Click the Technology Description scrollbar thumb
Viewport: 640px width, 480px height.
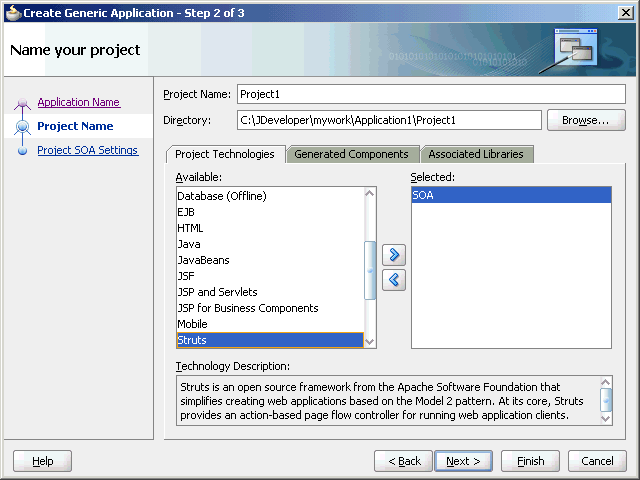coord(606,400)
